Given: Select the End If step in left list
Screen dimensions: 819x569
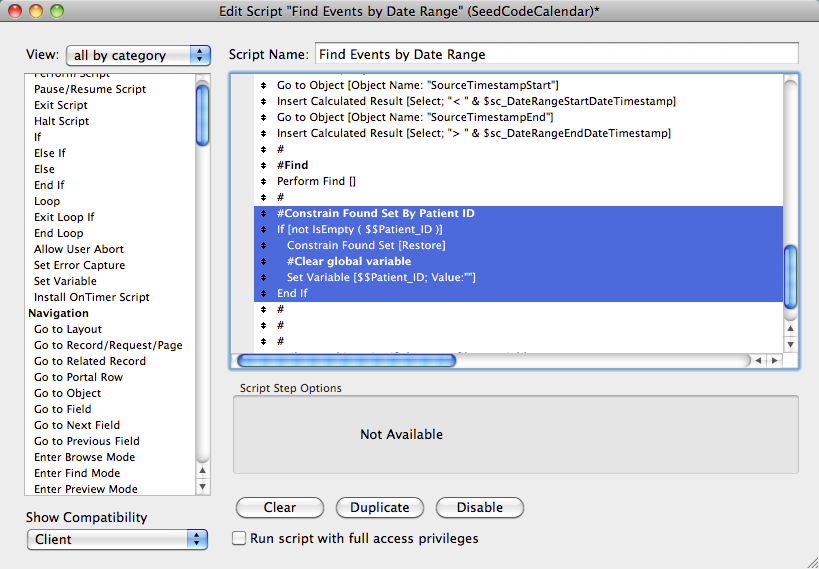Looking at the screenshot, I should coord(49,185).
